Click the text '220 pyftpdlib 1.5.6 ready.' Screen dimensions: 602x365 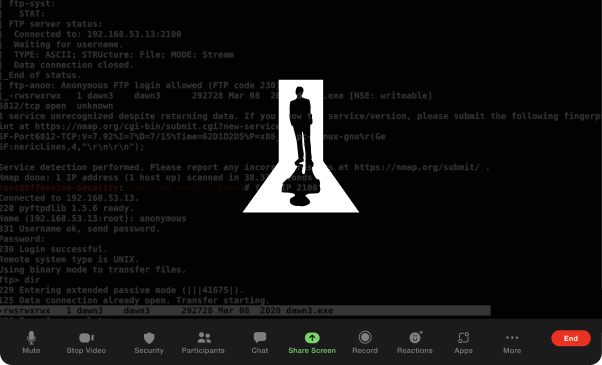click(x=67, y=208)
